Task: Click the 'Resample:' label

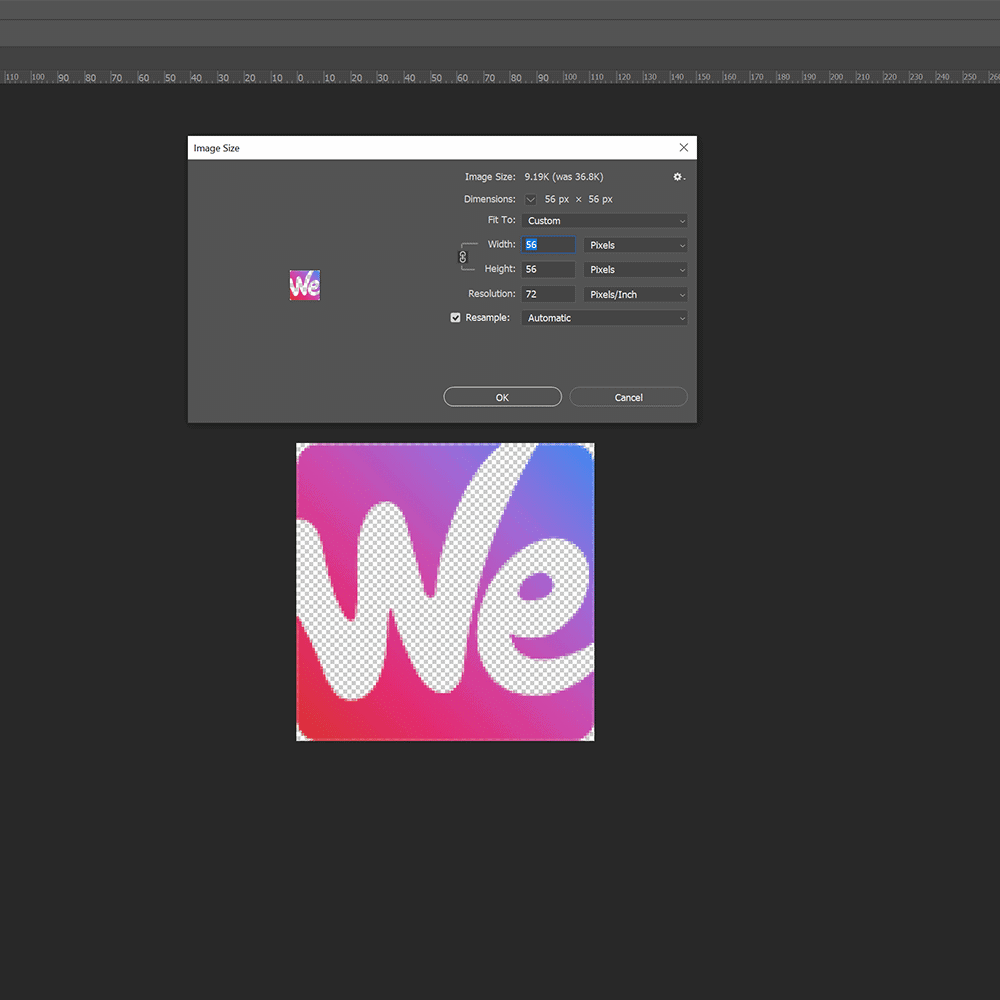Action: pyautogui.click(x=488, y=318)
